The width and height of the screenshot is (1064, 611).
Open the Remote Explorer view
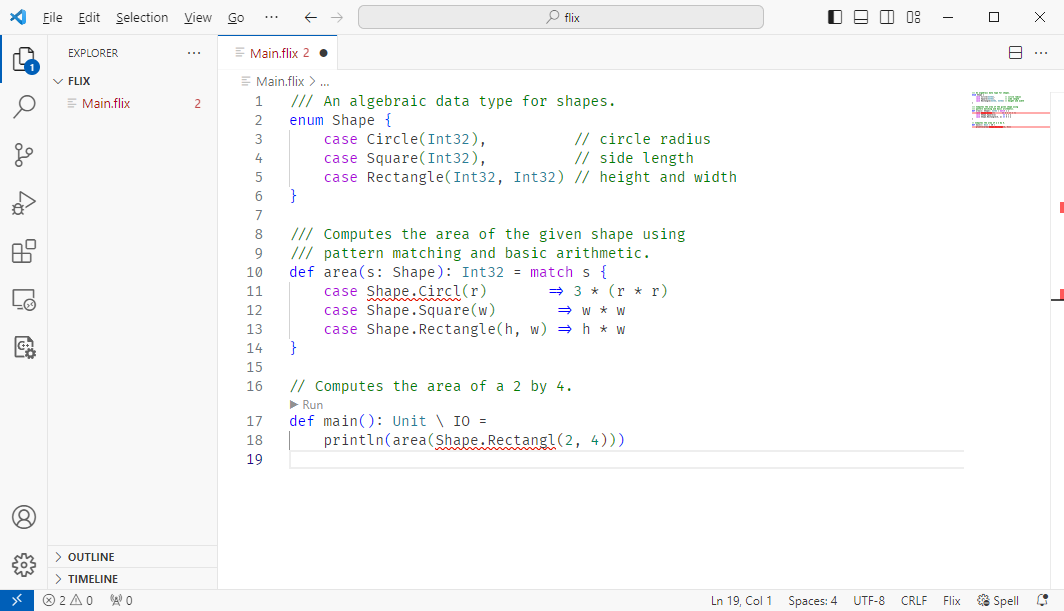(24, 299)
